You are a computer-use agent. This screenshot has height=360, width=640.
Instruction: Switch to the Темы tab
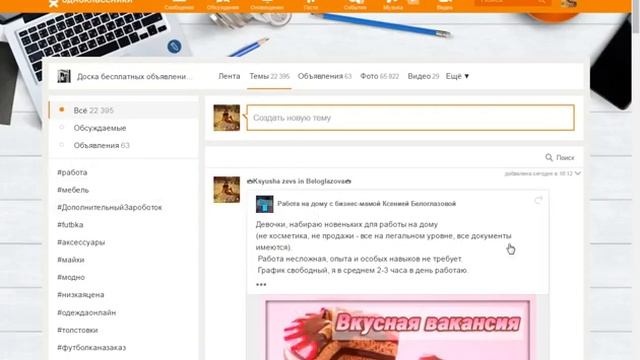tap(269, 76)
